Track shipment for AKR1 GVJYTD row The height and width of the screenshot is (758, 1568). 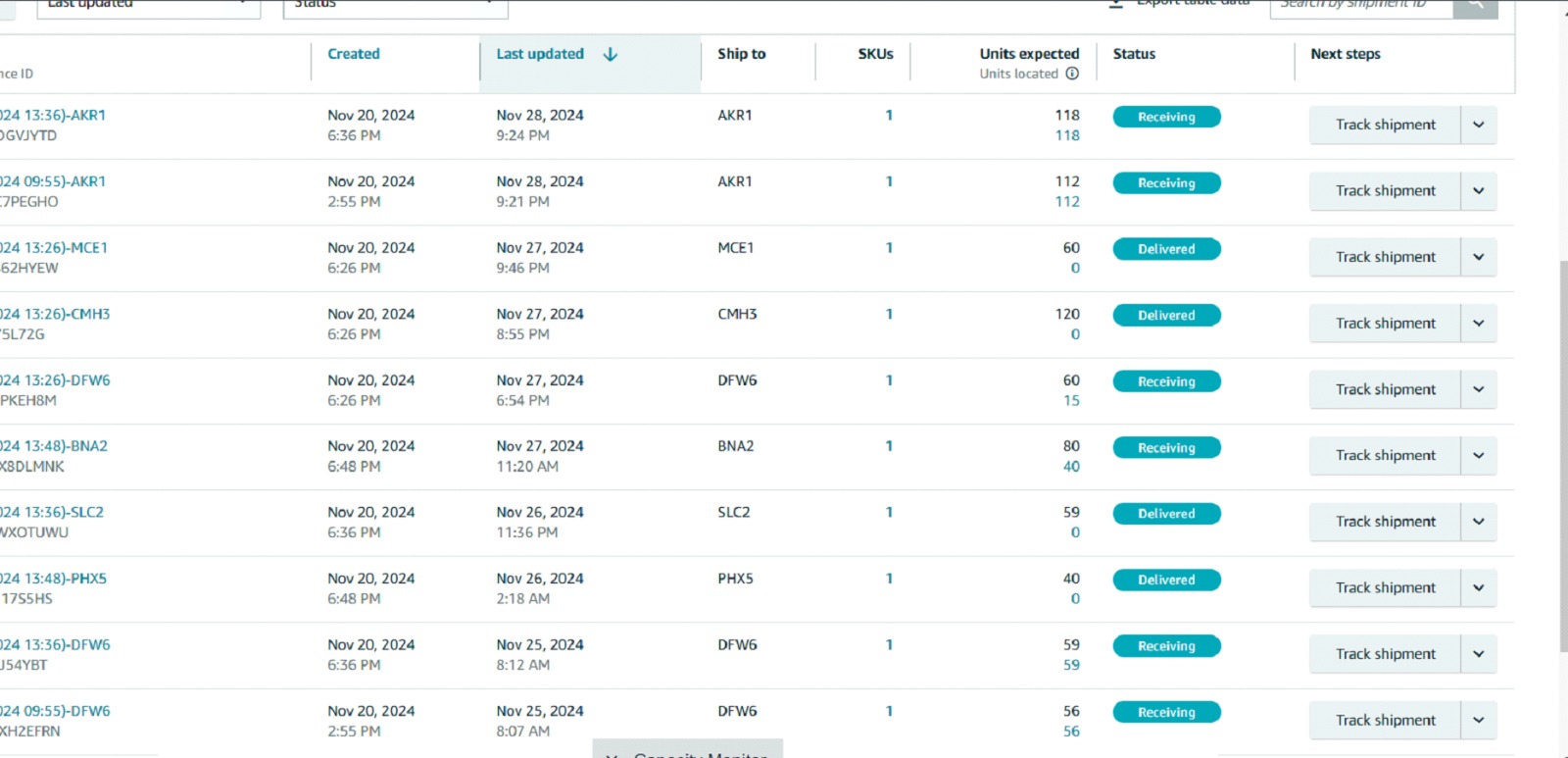[1385, 125]
